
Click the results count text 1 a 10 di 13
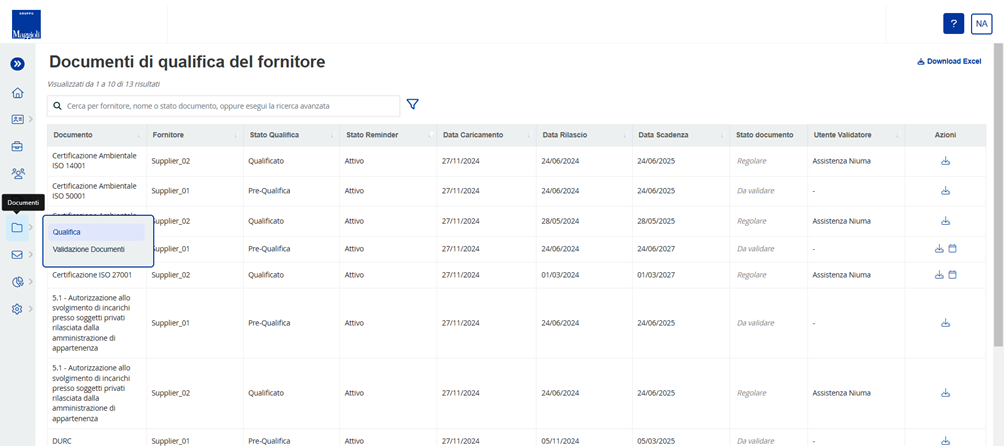click(104, 84)
